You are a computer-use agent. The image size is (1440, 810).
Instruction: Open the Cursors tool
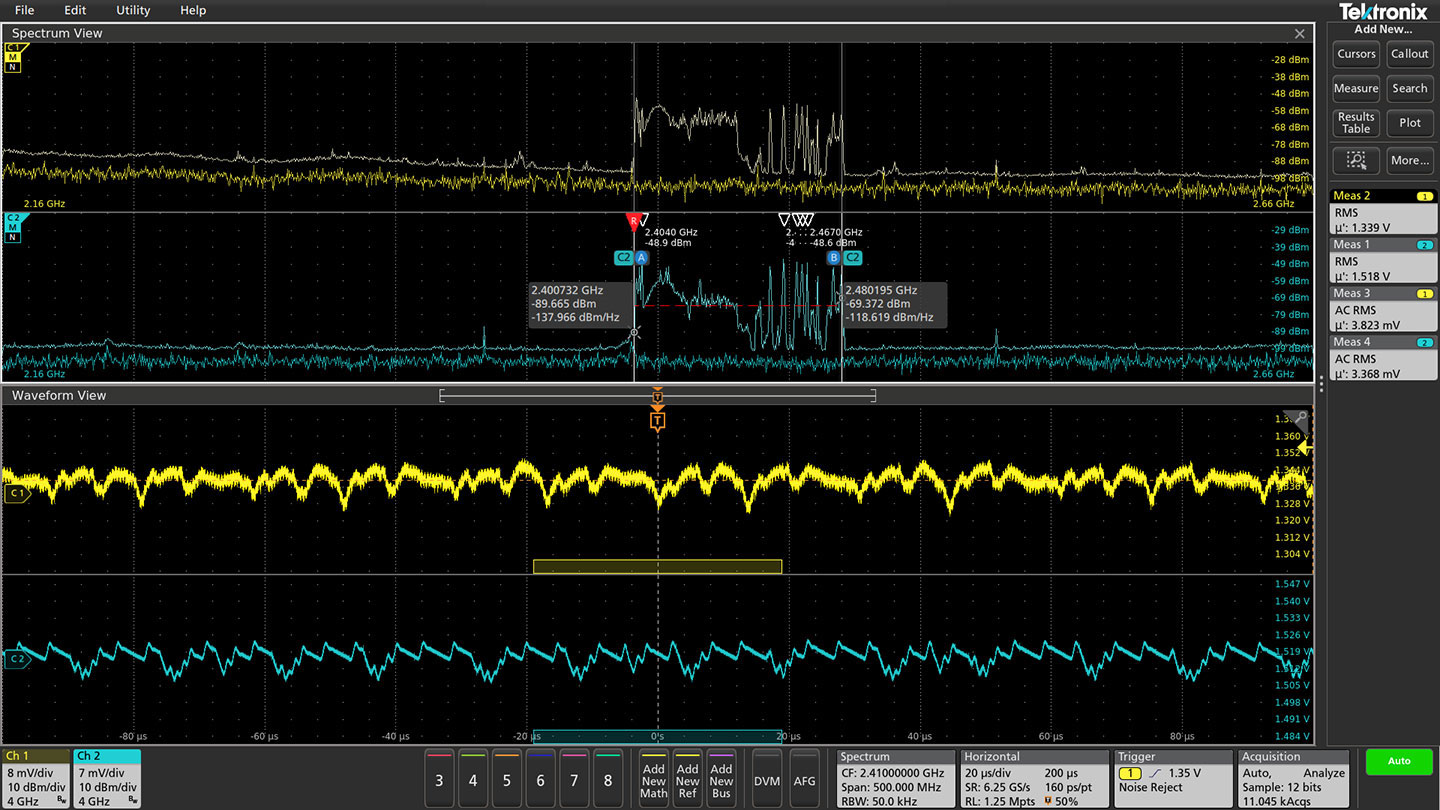1355,54
